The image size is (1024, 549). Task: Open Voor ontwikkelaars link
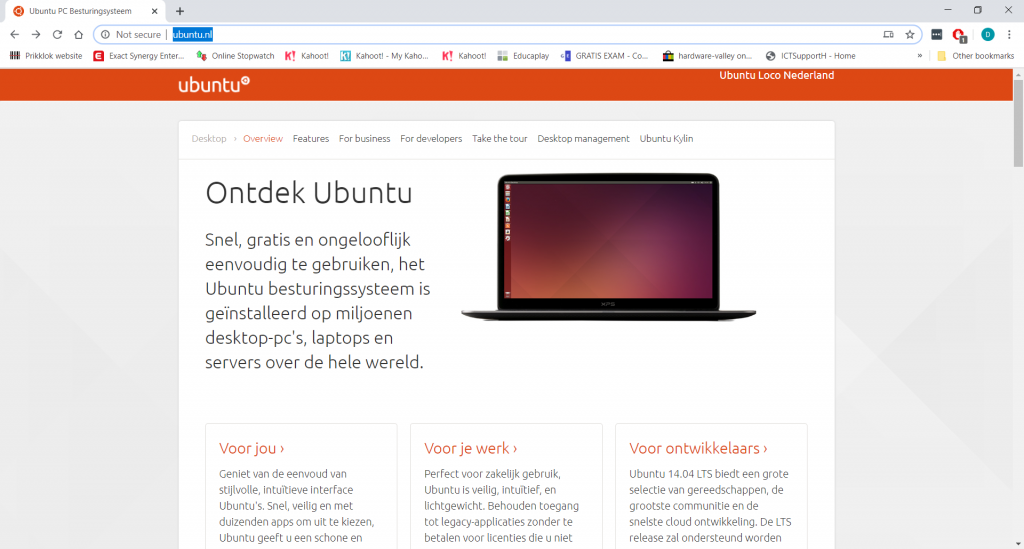698,448
